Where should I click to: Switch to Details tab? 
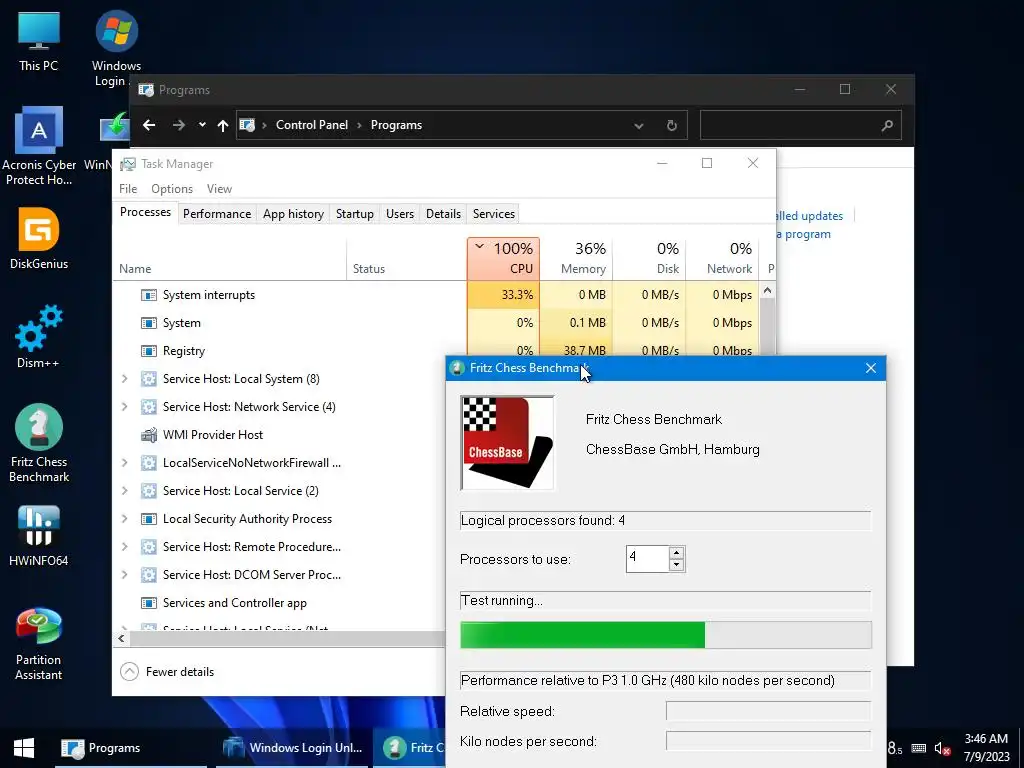click(x=443, y=214)
